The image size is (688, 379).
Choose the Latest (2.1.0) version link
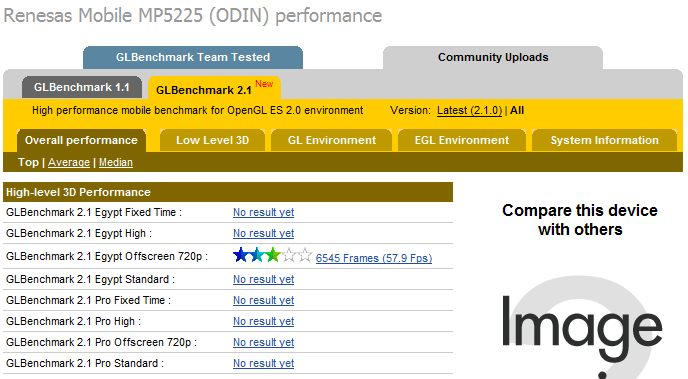pyautogui.click(x=469, y=111)
